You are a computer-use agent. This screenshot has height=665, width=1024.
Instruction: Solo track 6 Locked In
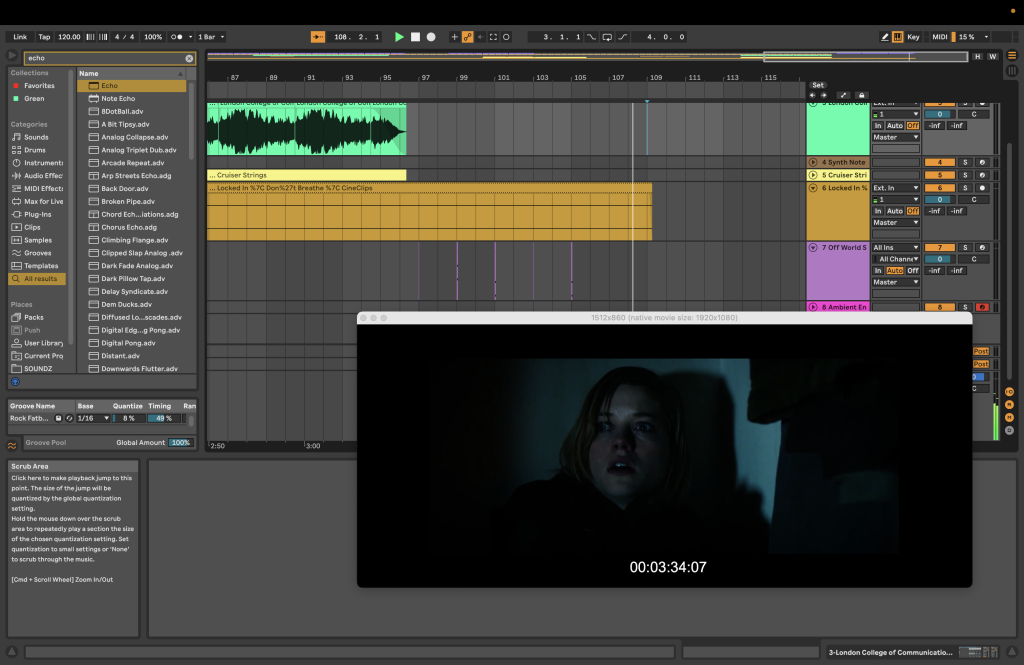pos(965,188)
